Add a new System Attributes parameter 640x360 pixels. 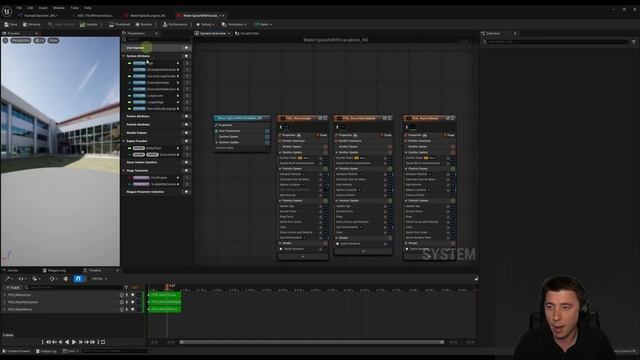coord(187,56)
